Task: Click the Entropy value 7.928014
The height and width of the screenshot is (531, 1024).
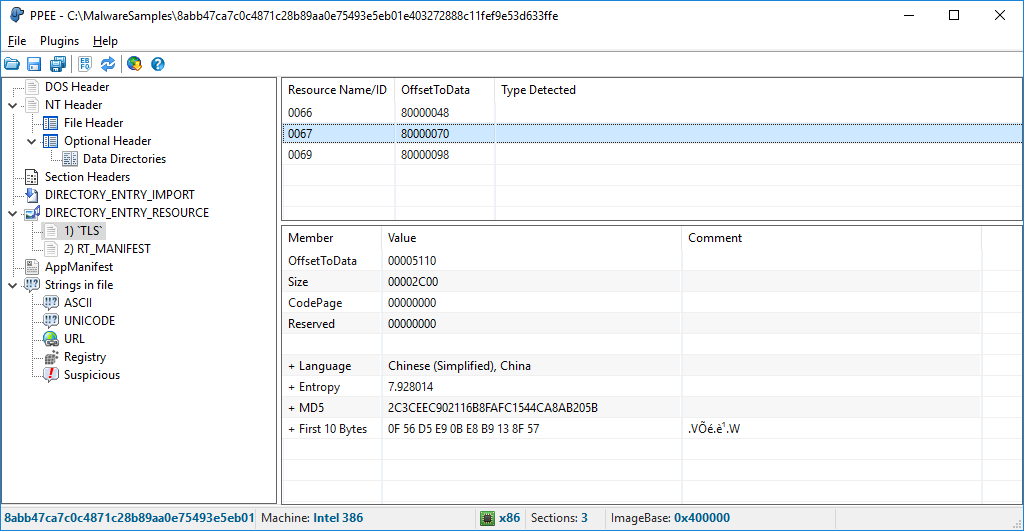Action: (x=411, y=387)
